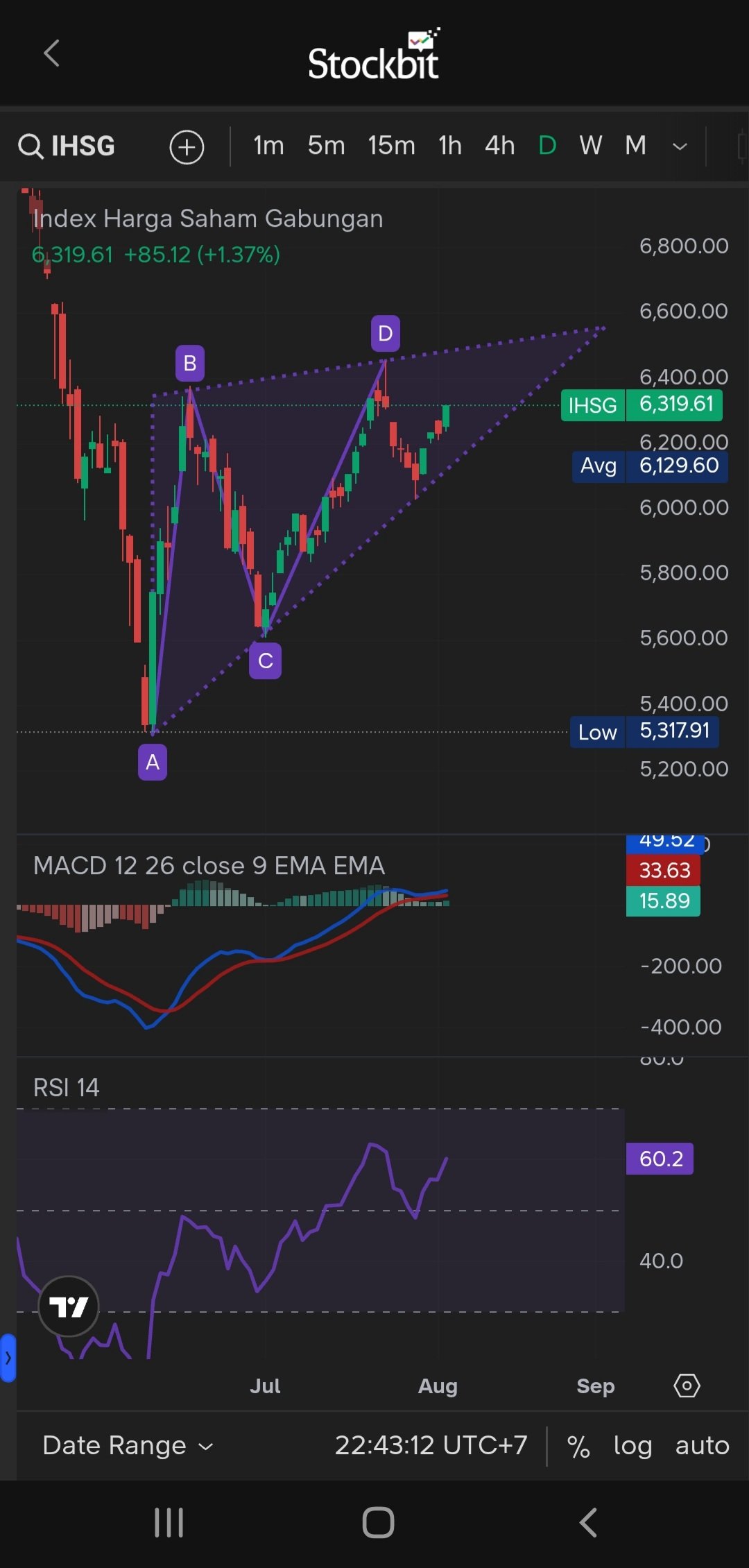Tap the Jul label on time axis
The height and width of the screenshot is (1568, 749).
[x=265, y=1386]
